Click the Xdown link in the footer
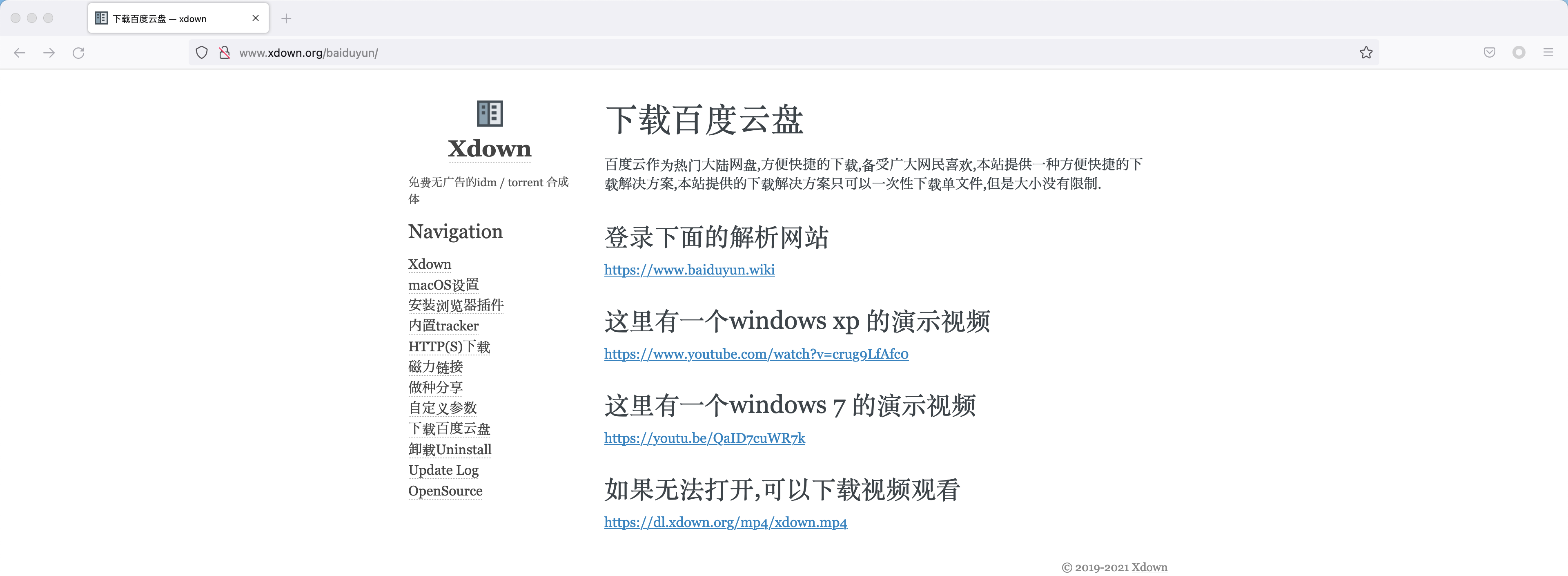 point(1149,567)
